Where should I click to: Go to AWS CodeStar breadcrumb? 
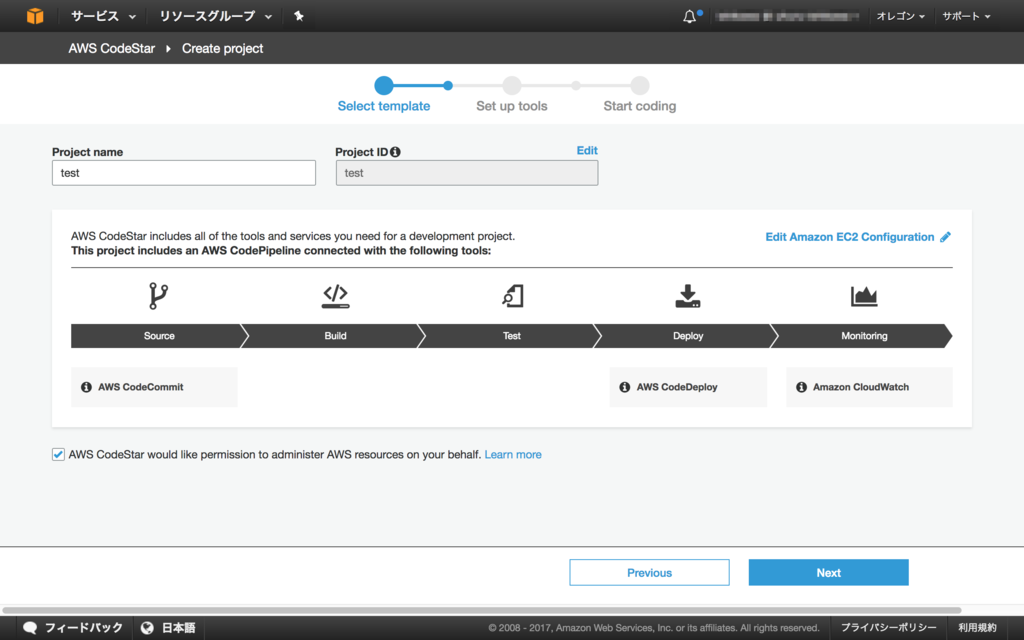[x=112, y=48]
